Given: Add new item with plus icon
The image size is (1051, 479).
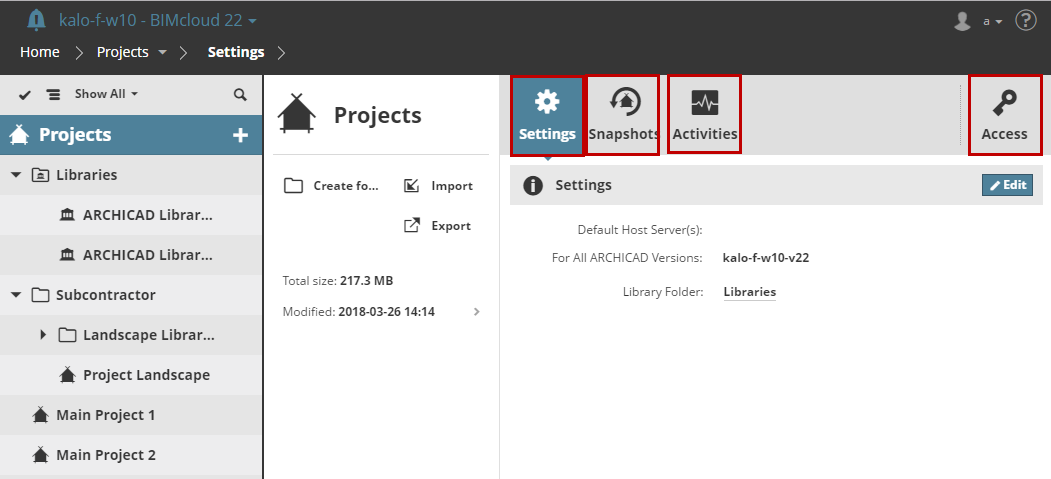Looking at the screenshot, I should (x=240, y=135).
